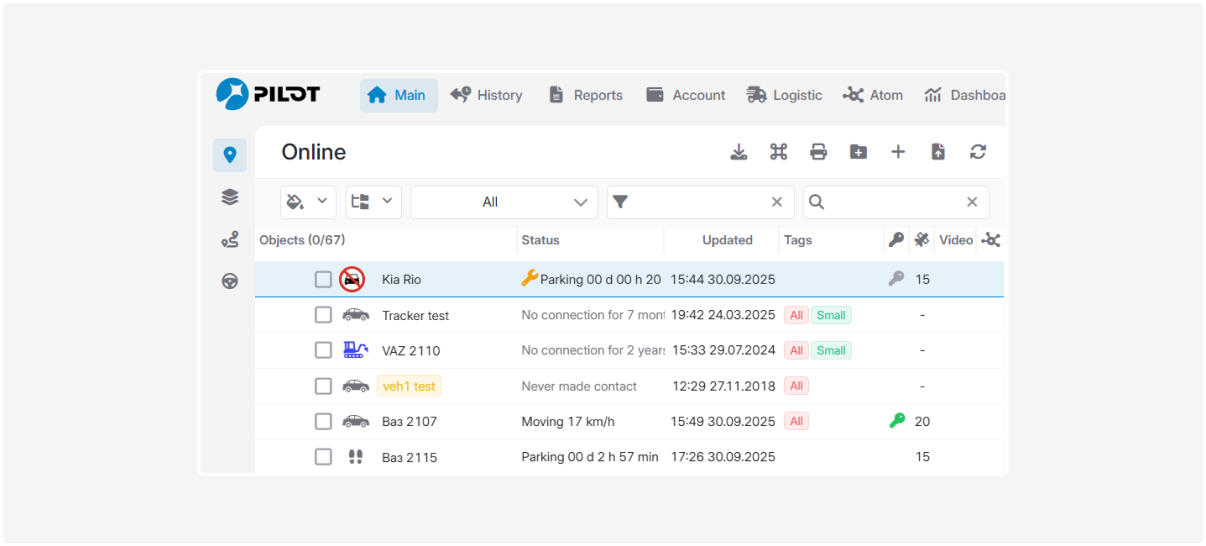The image size is (1206, 546).
Task: Click the add folder icon
Action: click(x=858, y=152)
